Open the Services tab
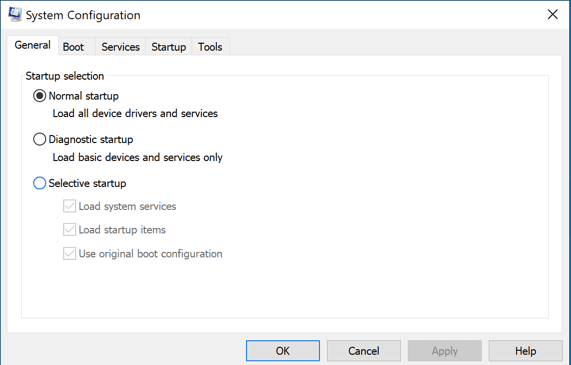 121,47
